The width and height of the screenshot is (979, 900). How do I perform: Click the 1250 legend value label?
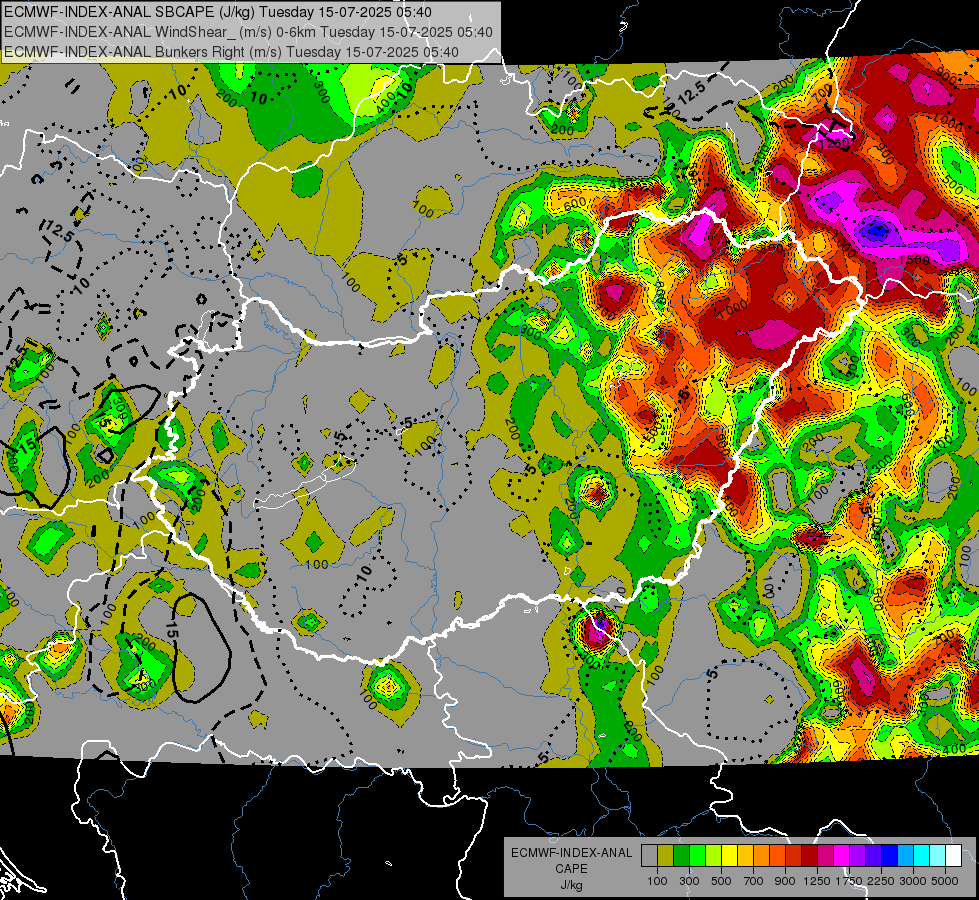[x=817, y=881]
